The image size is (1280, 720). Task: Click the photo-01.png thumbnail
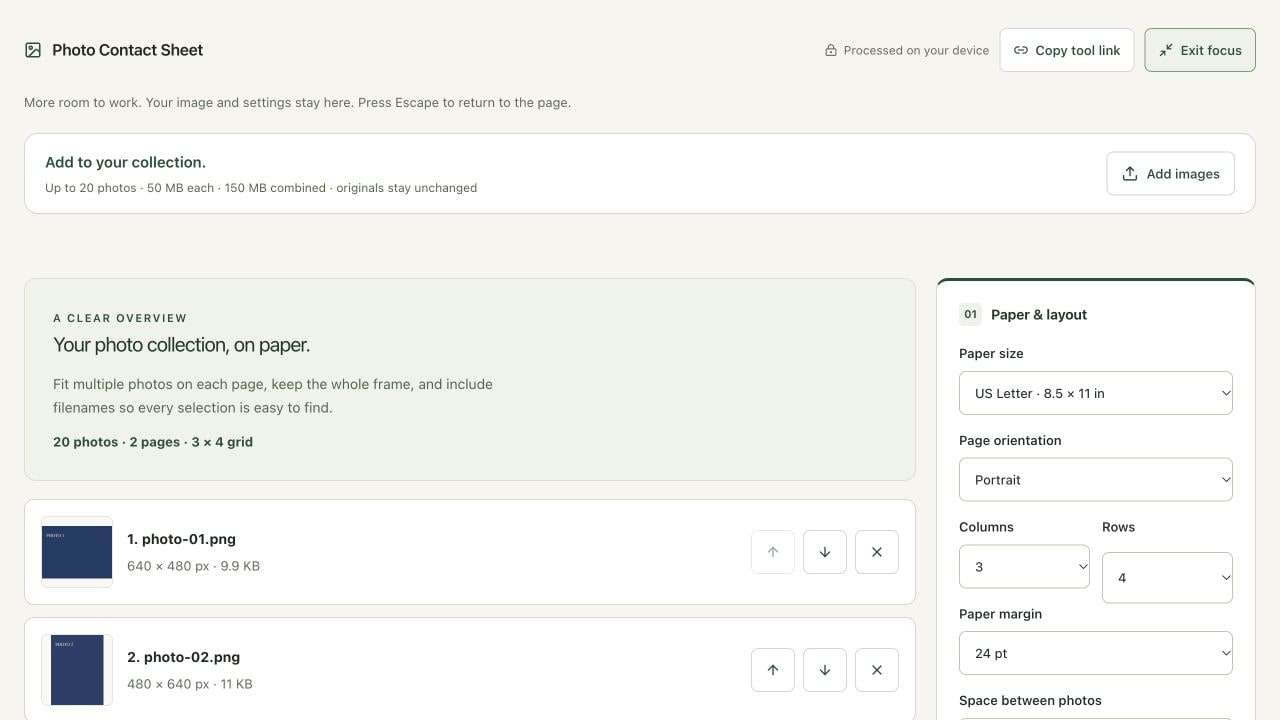(x=77, y=552)
